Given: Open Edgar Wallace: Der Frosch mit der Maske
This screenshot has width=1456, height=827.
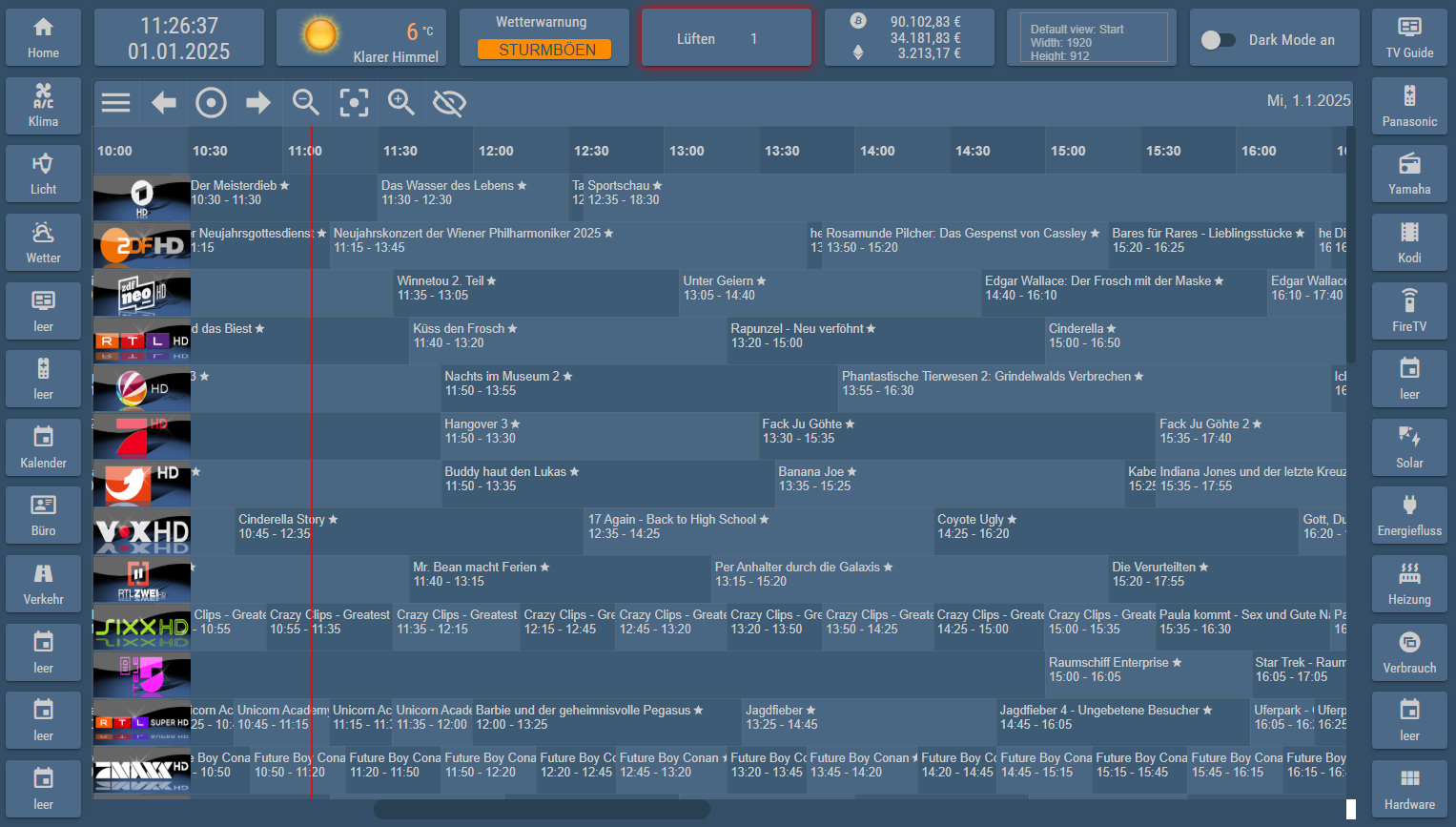Looking at the screenshot, I should point(1124,294).
